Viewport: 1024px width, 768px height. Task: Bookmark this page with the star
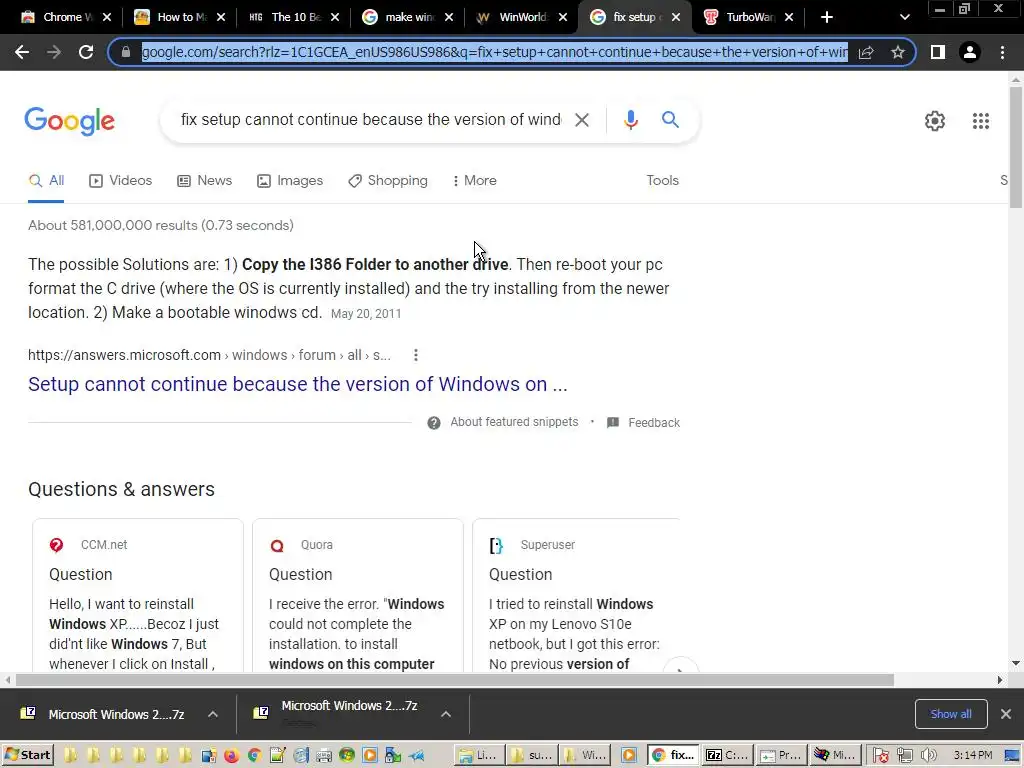pyautogui.click(x=898, y=52)
